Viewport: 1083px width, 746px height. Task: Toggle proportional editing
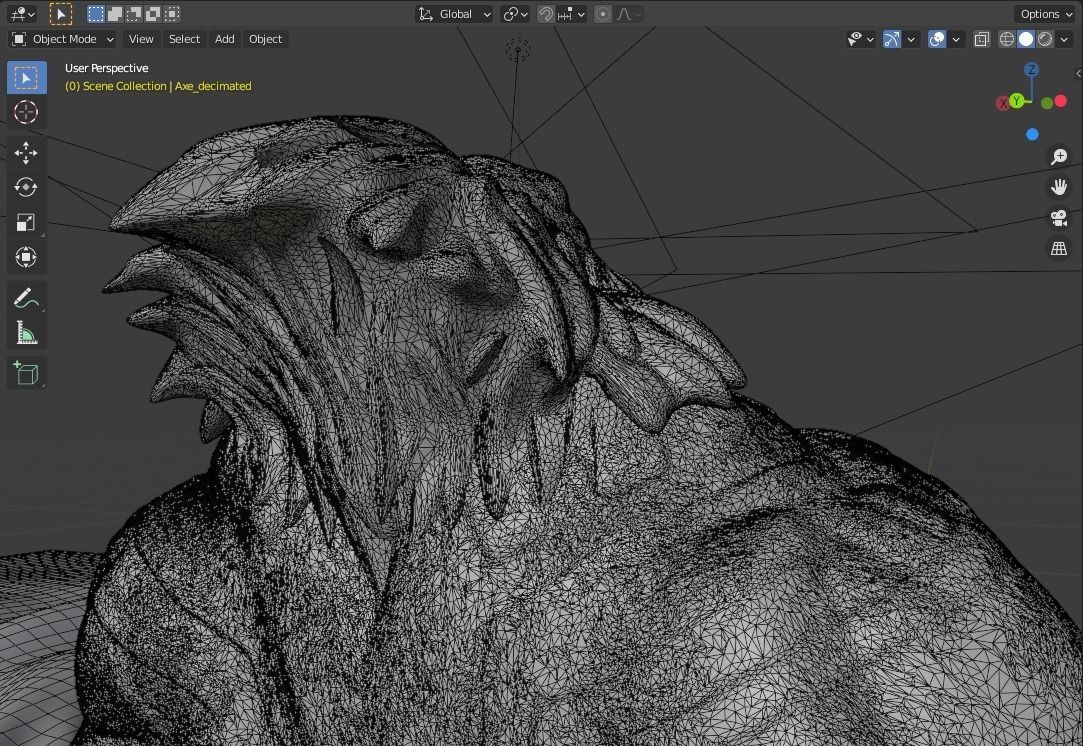click(603, 14)
